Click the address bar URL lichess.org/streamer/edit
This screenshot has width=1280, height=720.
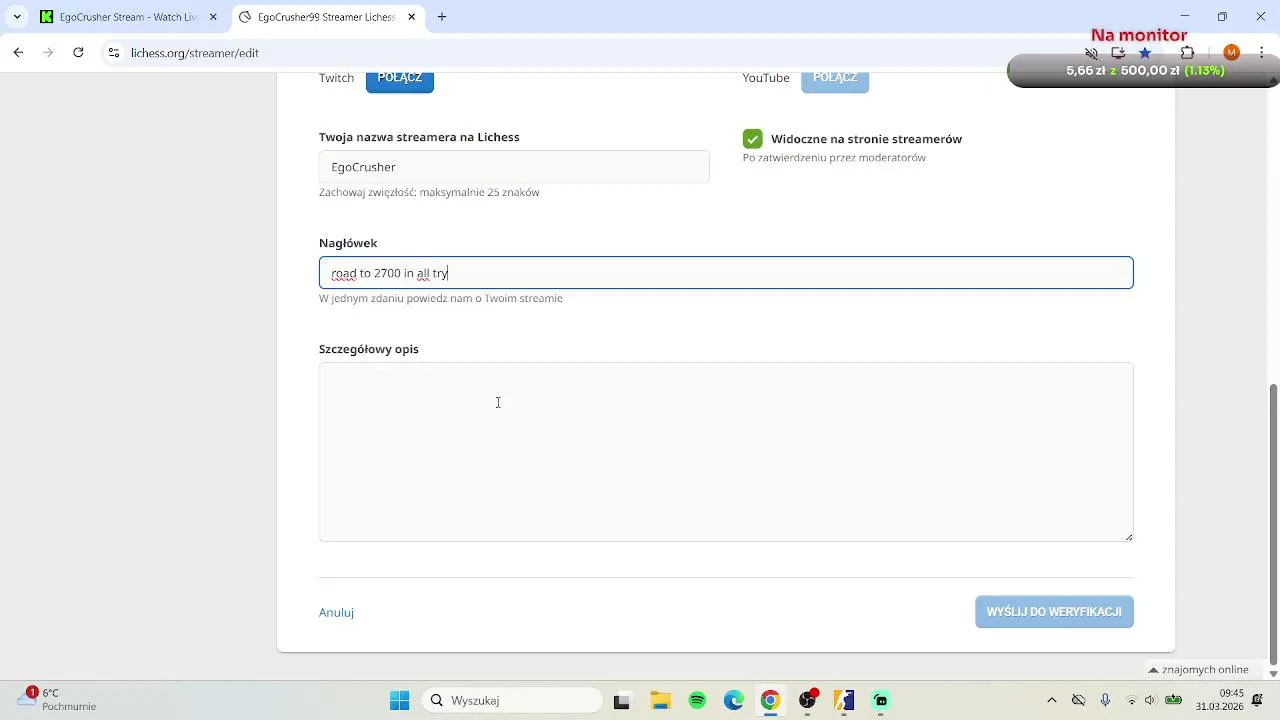[195, 53]
